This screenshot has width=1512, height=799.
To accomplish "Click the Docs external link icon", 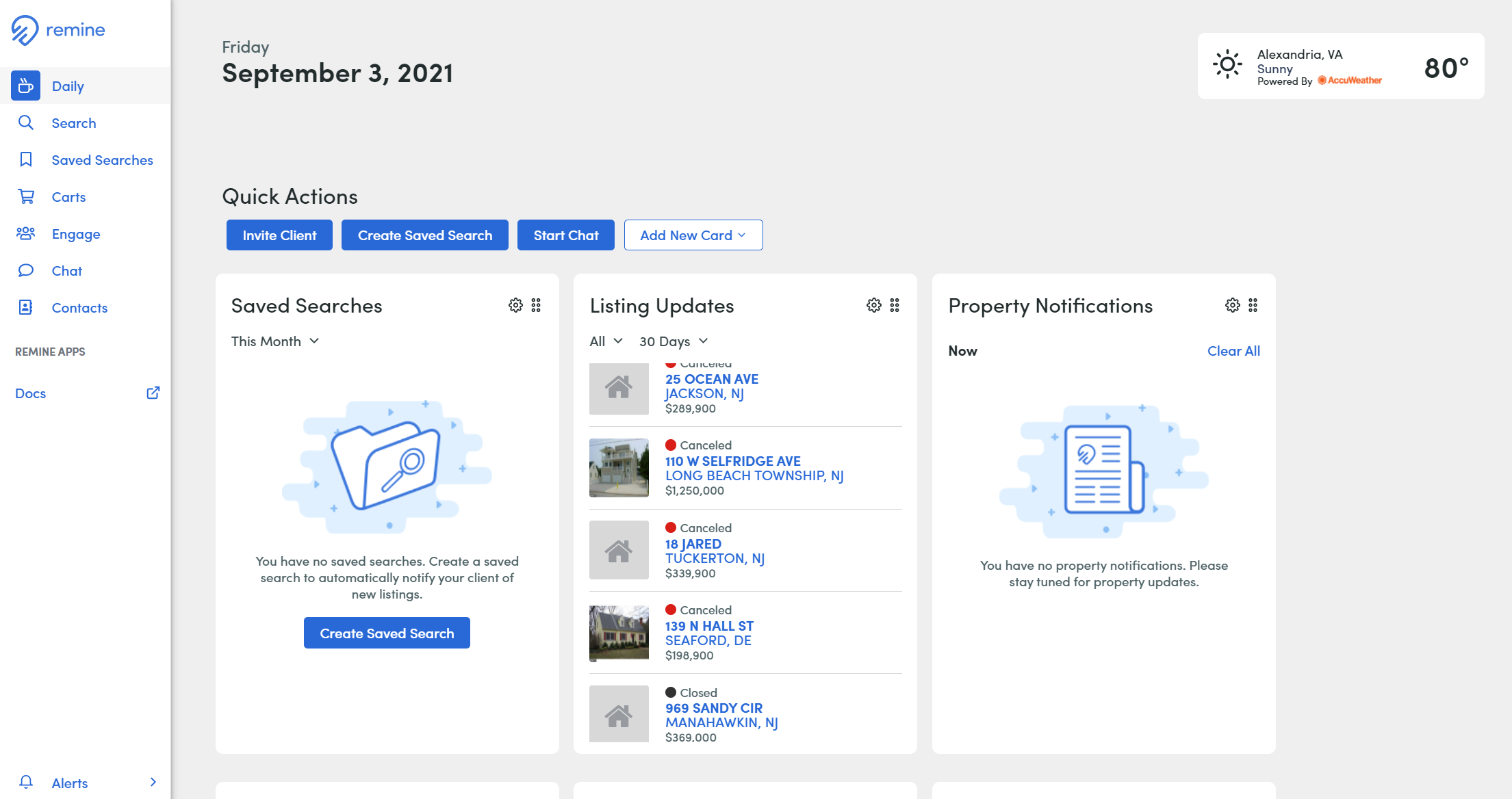I will [153, 393].
